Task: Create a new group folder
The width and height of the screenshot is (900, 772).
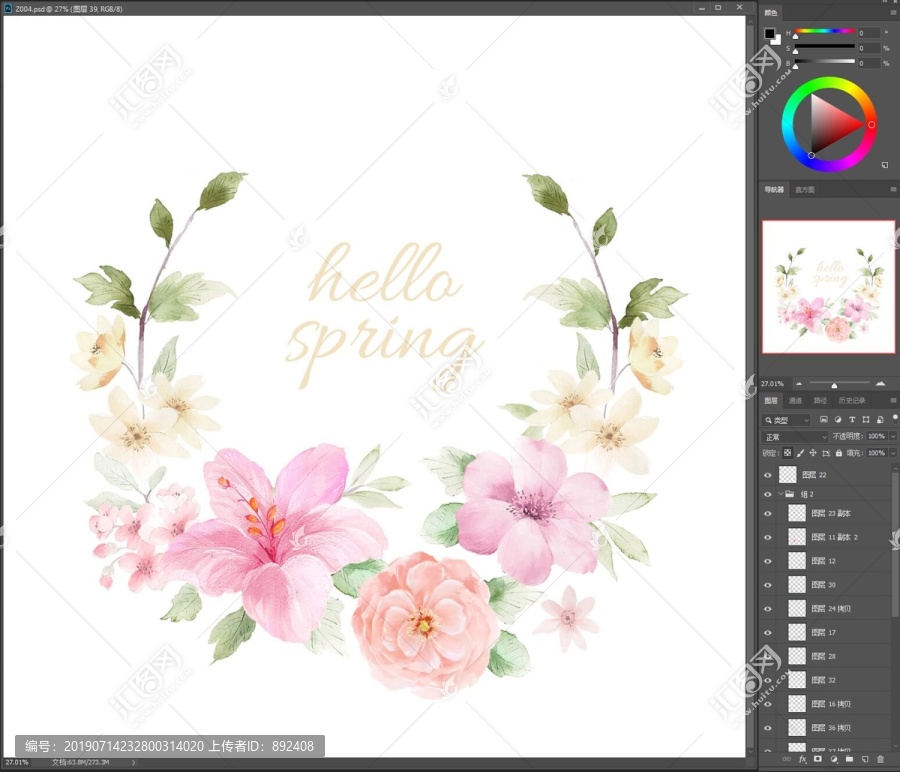Action: tap(849, 759)
